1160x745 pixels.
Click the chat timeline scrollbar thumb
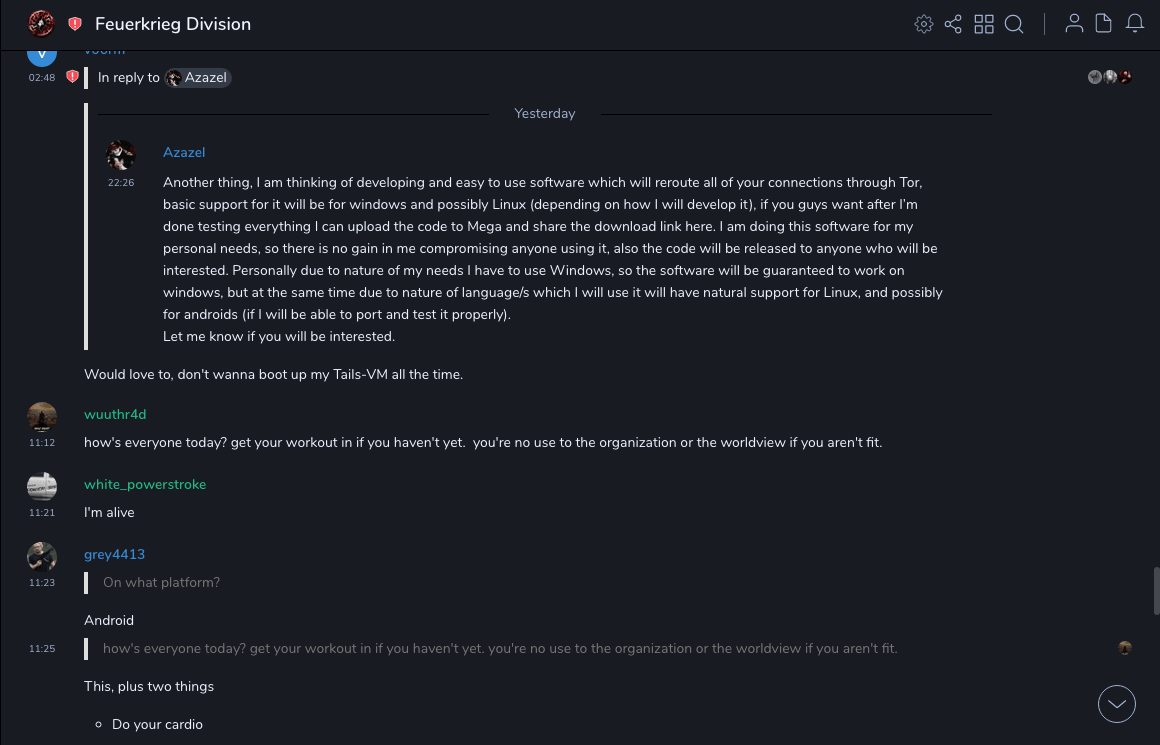(x=1156, y=590)
